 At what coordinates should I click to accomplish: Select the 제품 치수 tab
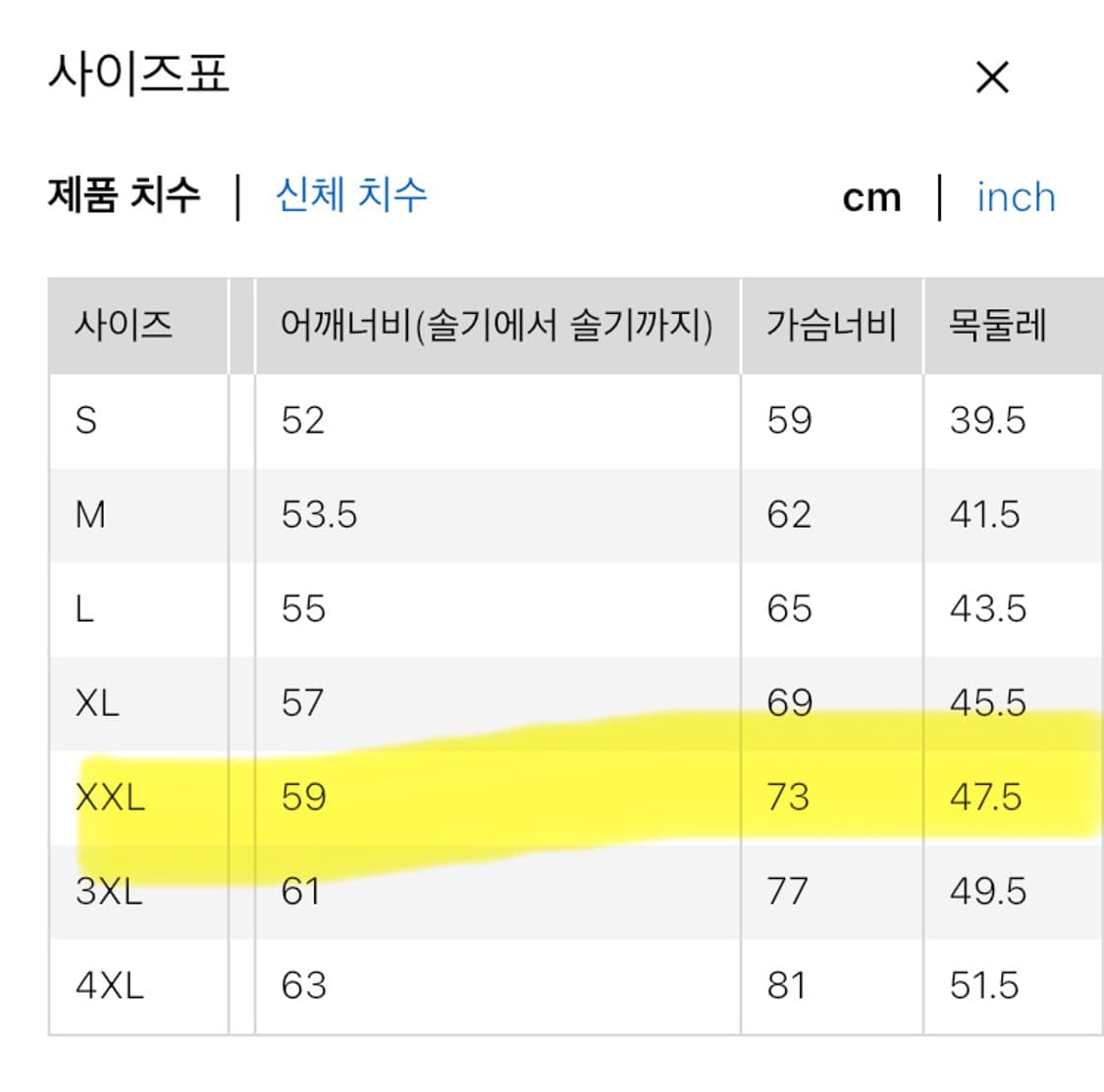(x=122, y=195)
